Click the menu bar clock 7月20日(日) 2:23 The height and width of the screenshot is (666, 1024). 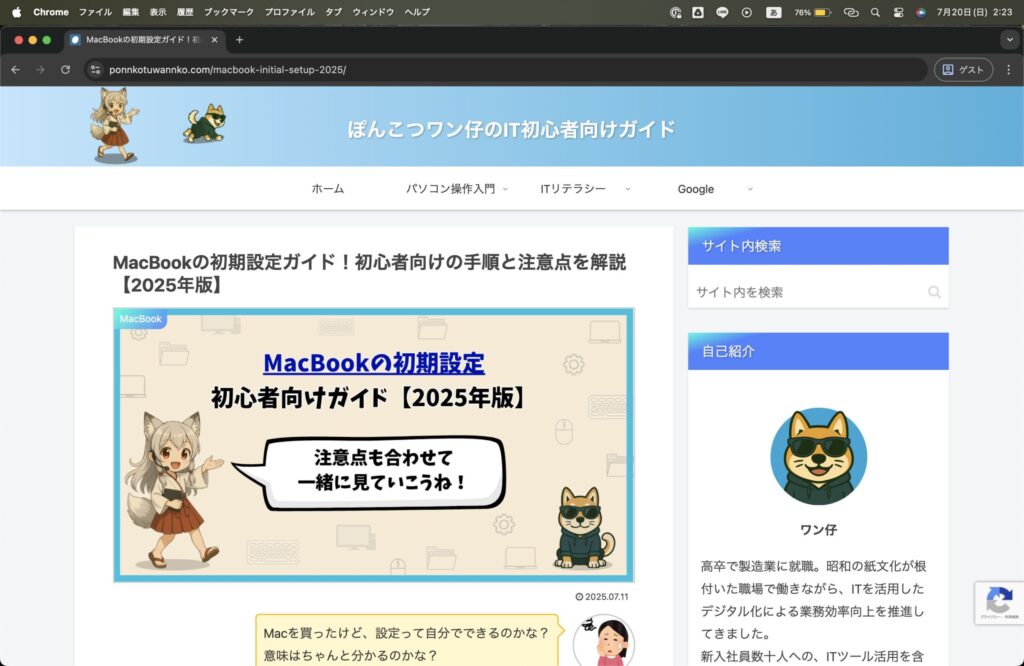point(974,12)
